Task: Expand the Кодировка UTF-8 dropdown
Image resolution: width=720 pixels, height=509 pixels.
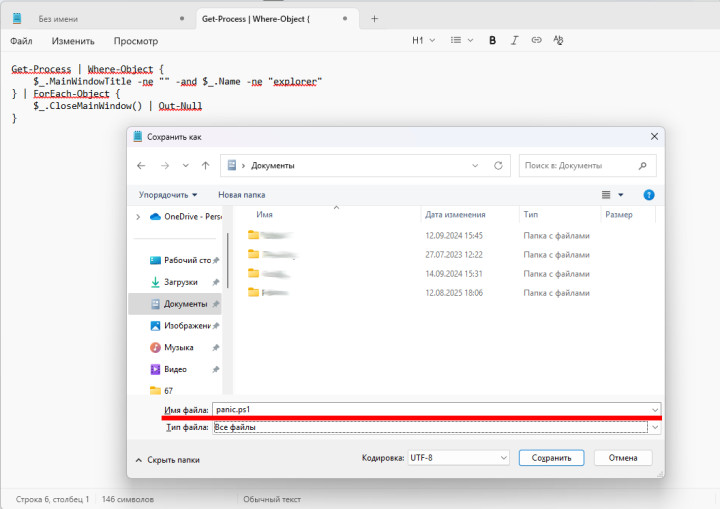Action: point(501,458)
